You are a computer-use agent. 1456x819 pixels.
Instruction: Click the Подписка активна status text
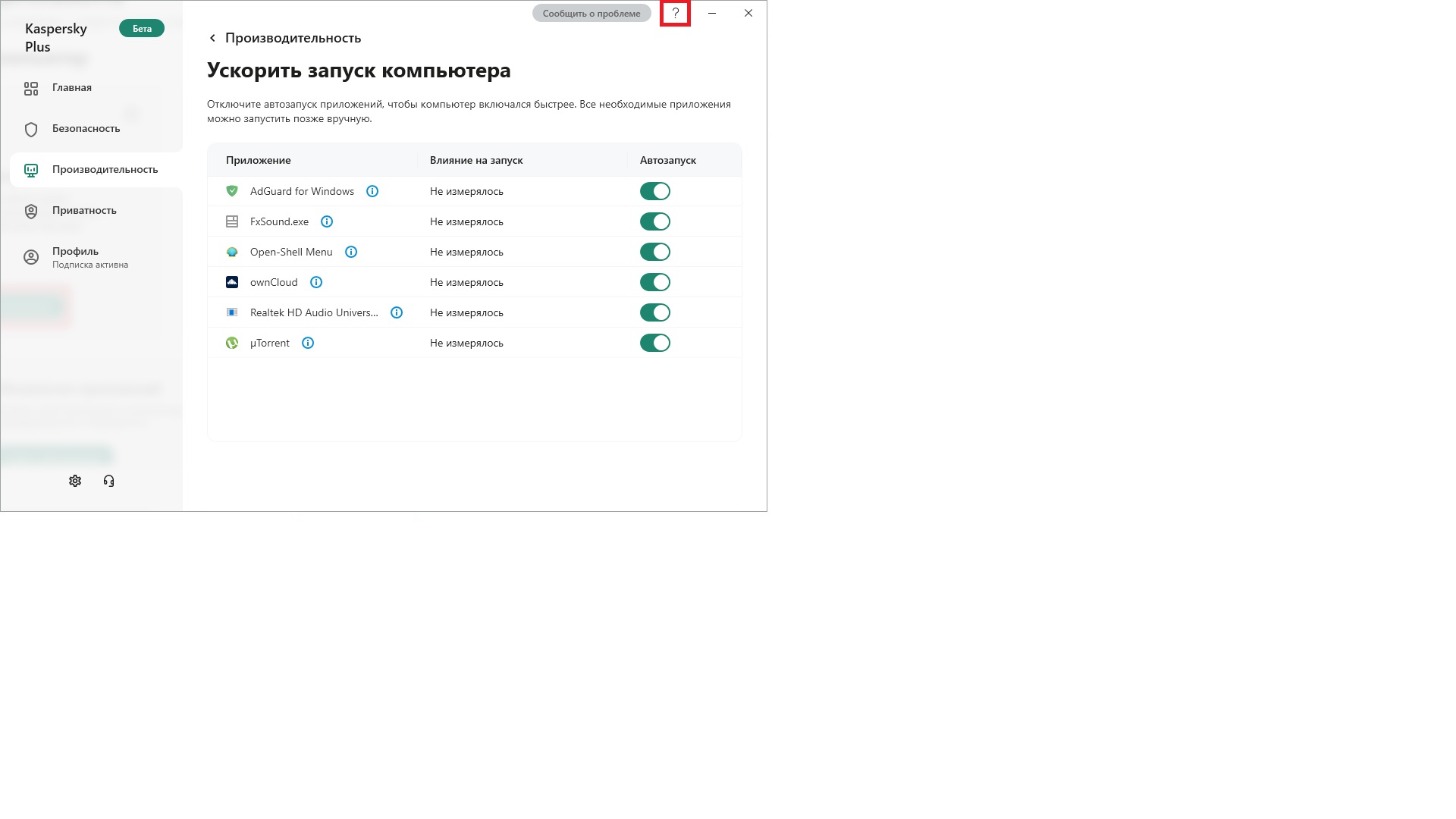point(90,265)
